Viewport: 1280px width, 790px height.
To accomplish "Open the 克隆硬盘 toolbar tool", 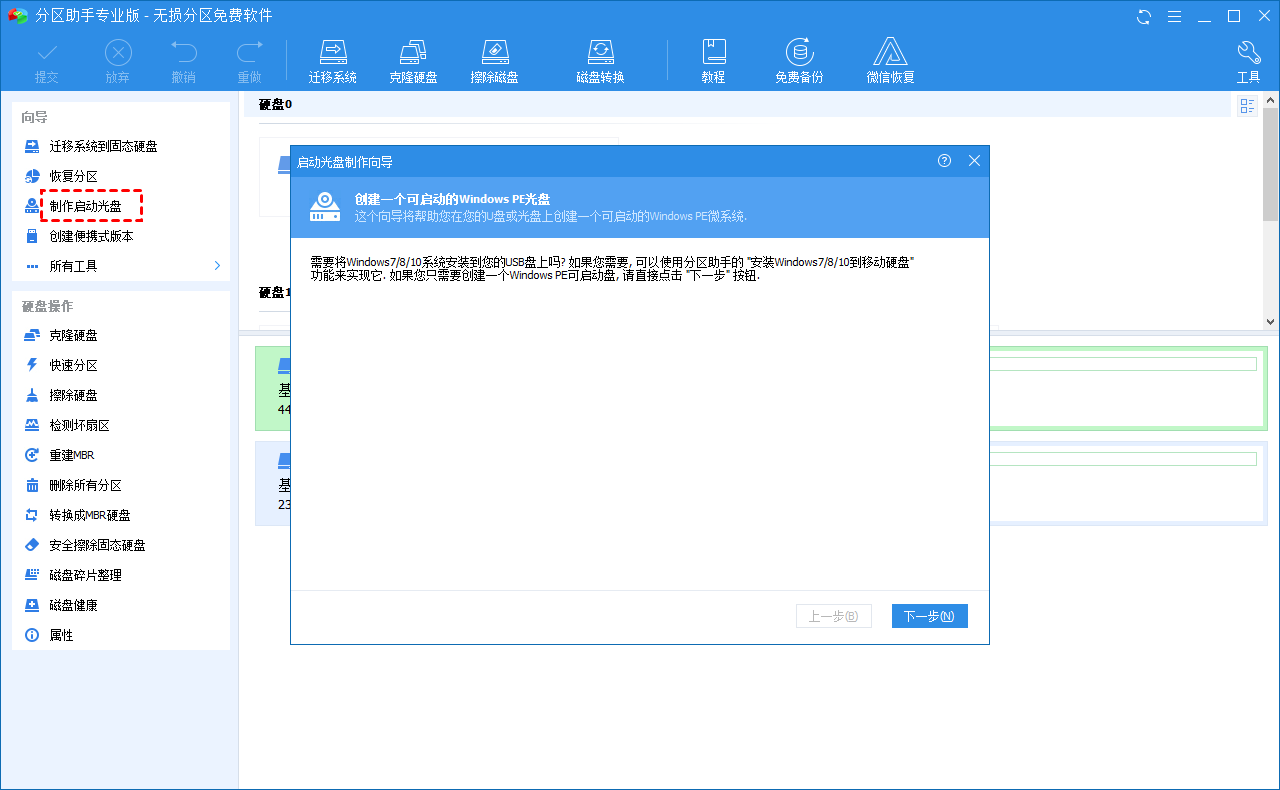I will tap(413, 61).
